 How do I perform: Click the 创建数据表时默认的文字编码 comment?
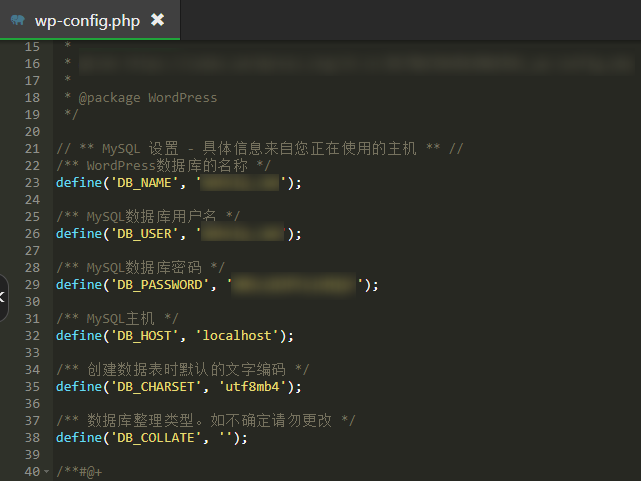point(183,369)
